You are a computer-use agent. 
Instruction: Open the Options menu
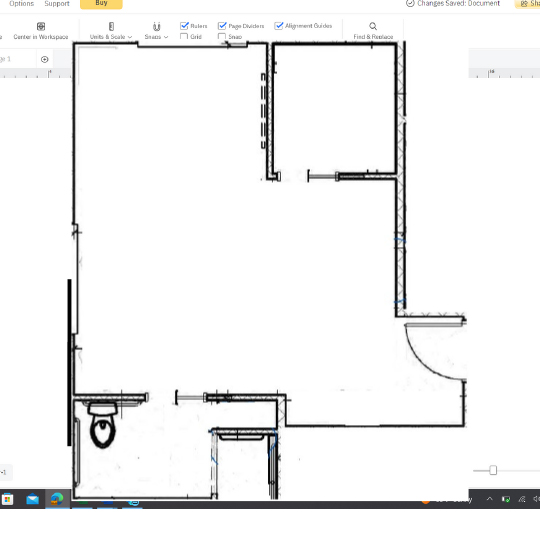pyautogui.click(x=21, y=3)
